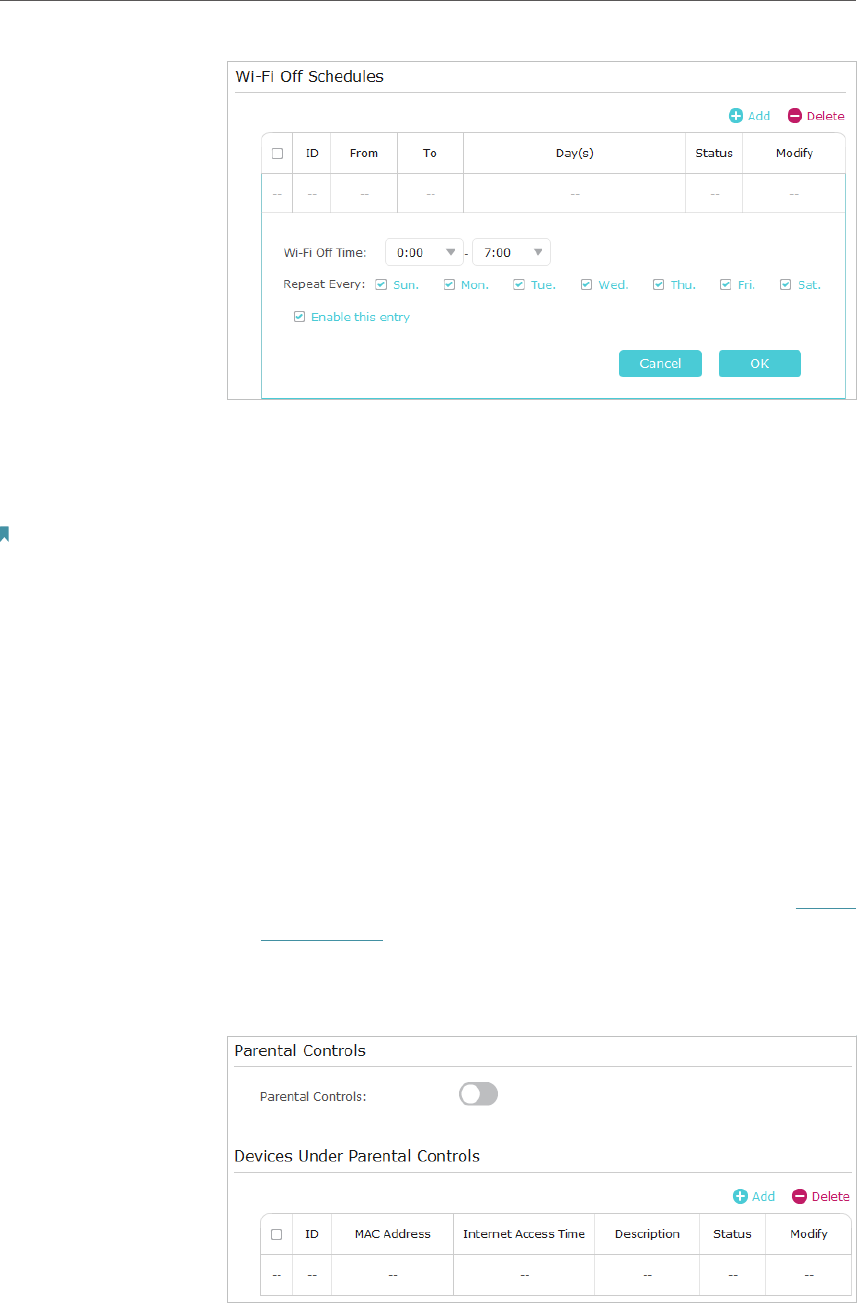The image size is (857, 1303).
Task: Click the Add plus icon above Wi-Fi Off Schedules table
Action: [736, 116]
